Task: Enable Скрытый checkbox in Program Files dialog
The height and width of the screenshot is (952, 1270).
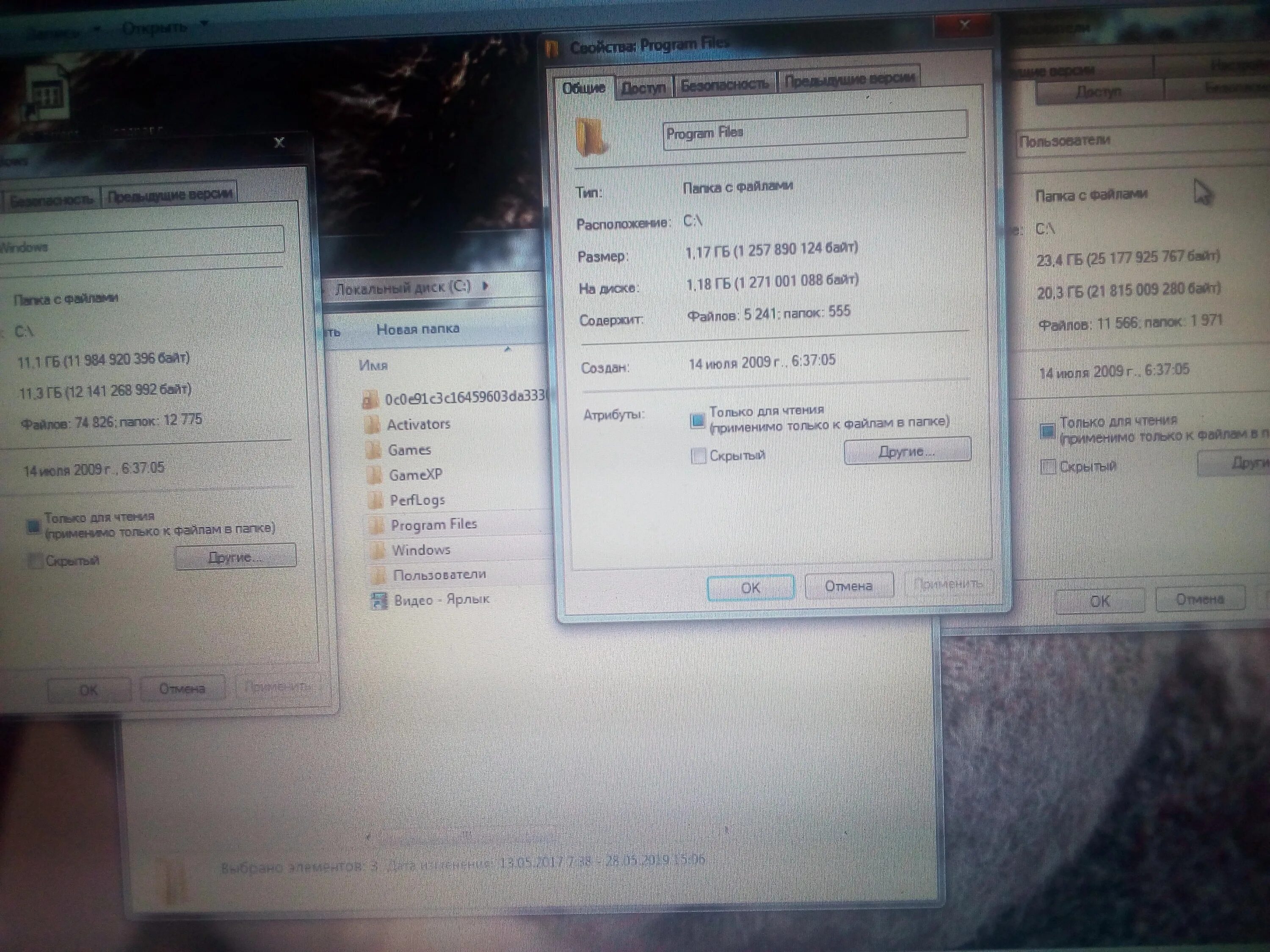Action: click(x=698, y=456)
